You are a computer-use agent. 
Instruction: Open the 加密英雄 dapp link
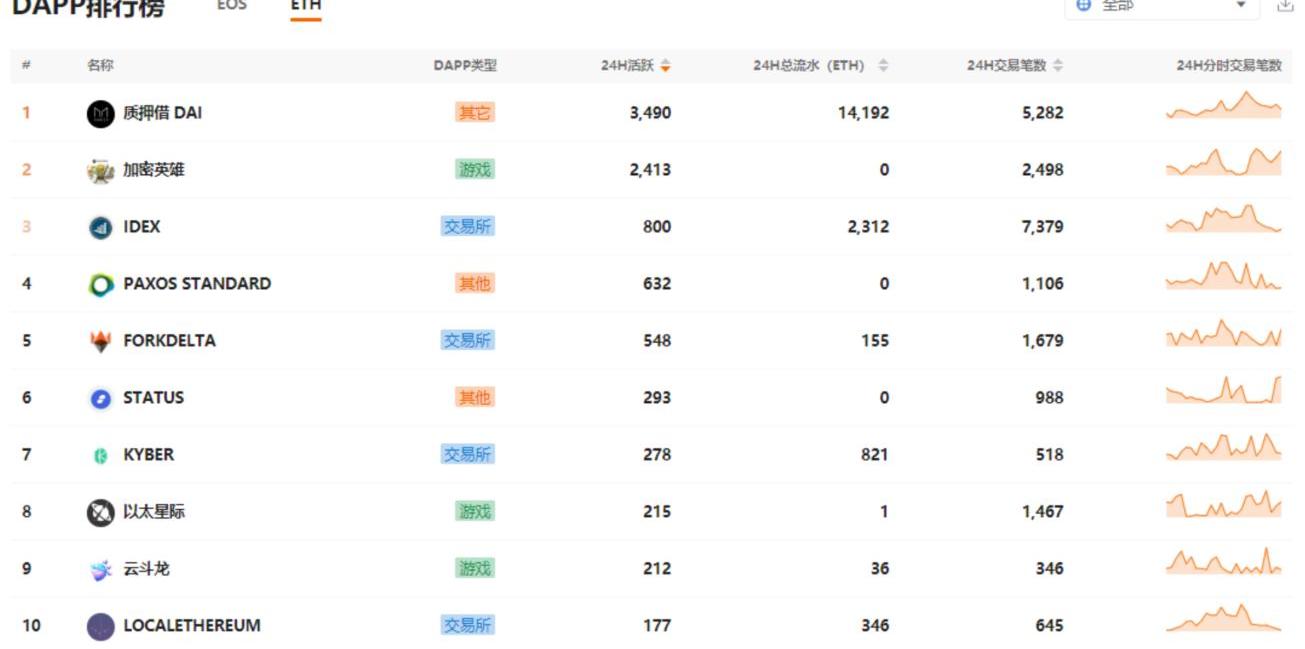pos(154,170)
